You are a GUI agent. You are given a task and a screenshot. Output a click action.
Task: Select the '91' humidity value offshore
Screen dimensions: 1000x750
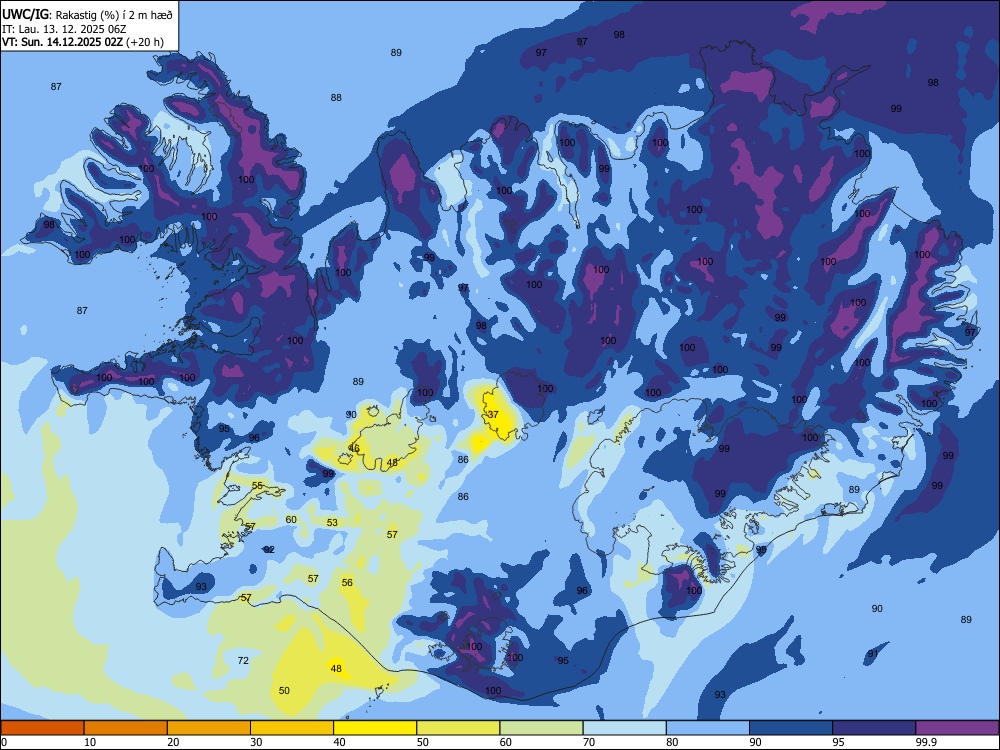click(872, 654)
